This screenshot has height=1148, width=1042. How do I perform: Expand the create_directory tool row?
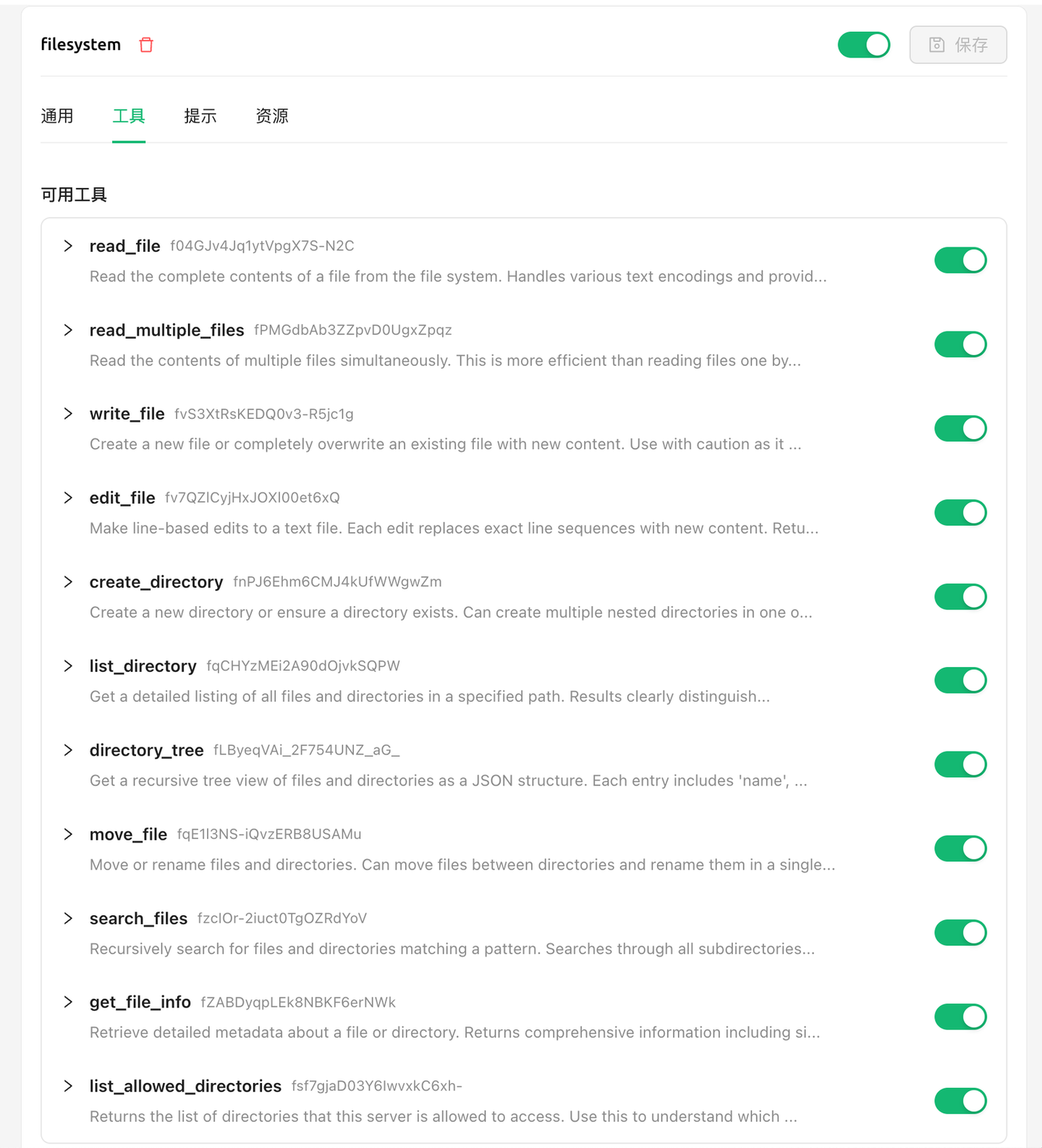[68, 582]
